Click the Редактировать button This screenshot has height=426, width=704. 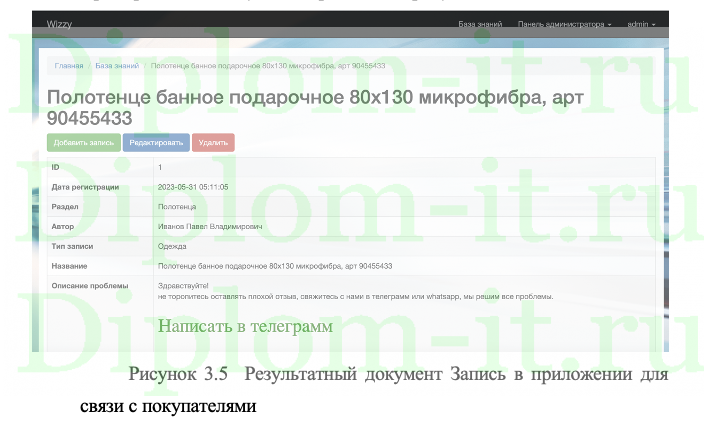(156, 143)
